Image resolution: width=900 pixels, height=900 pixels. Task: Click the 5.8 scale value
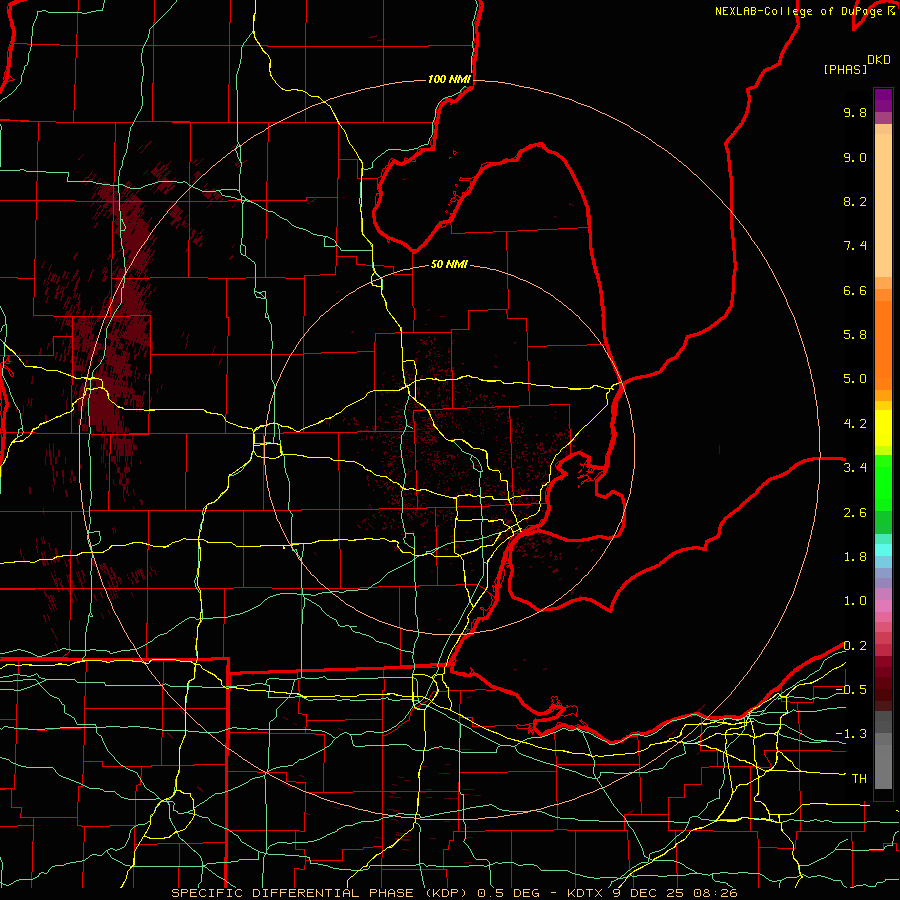point(855,335)
